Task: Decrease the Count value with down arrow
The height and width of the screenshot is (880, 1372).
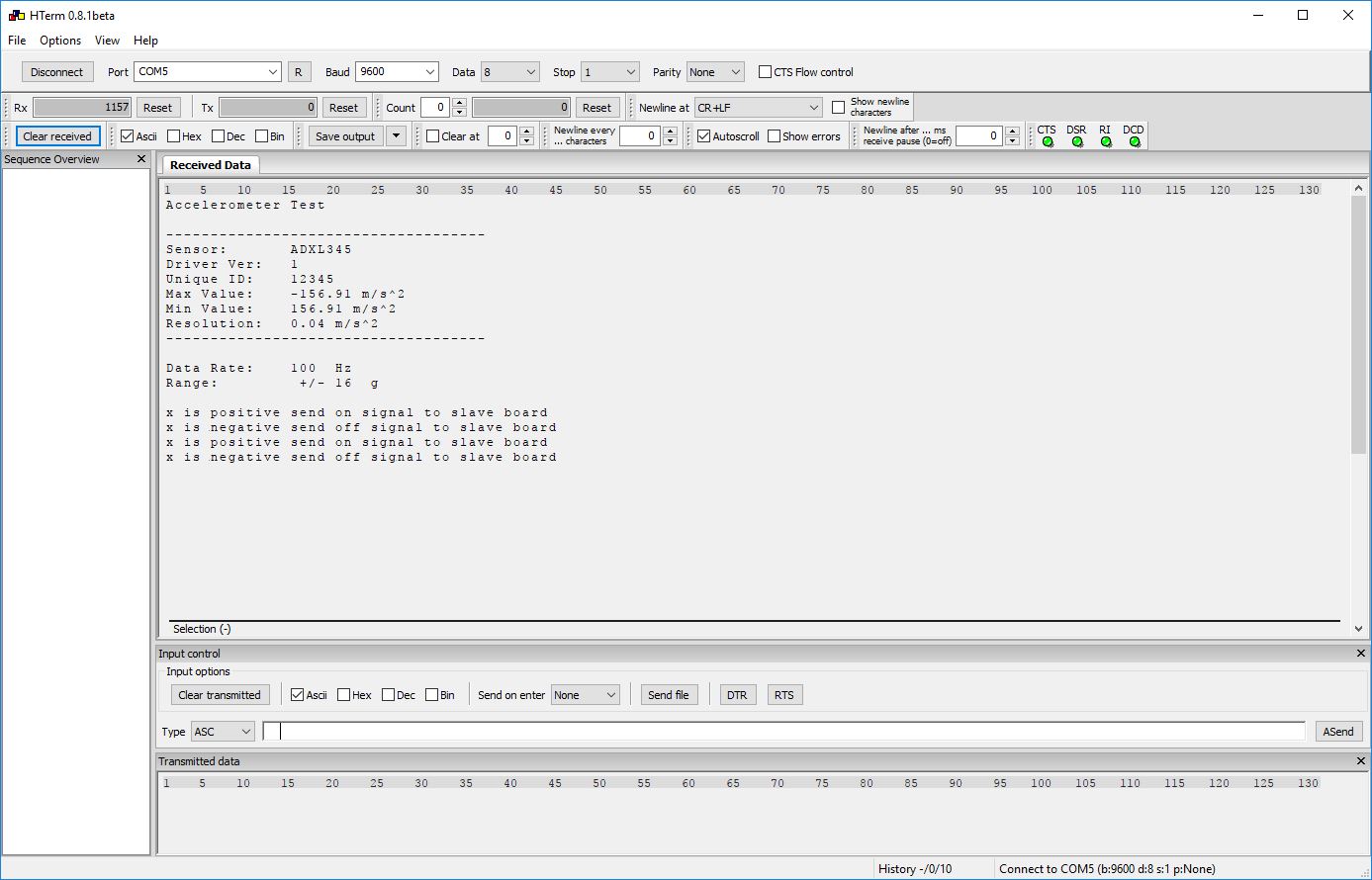Action: coord(459,112)
